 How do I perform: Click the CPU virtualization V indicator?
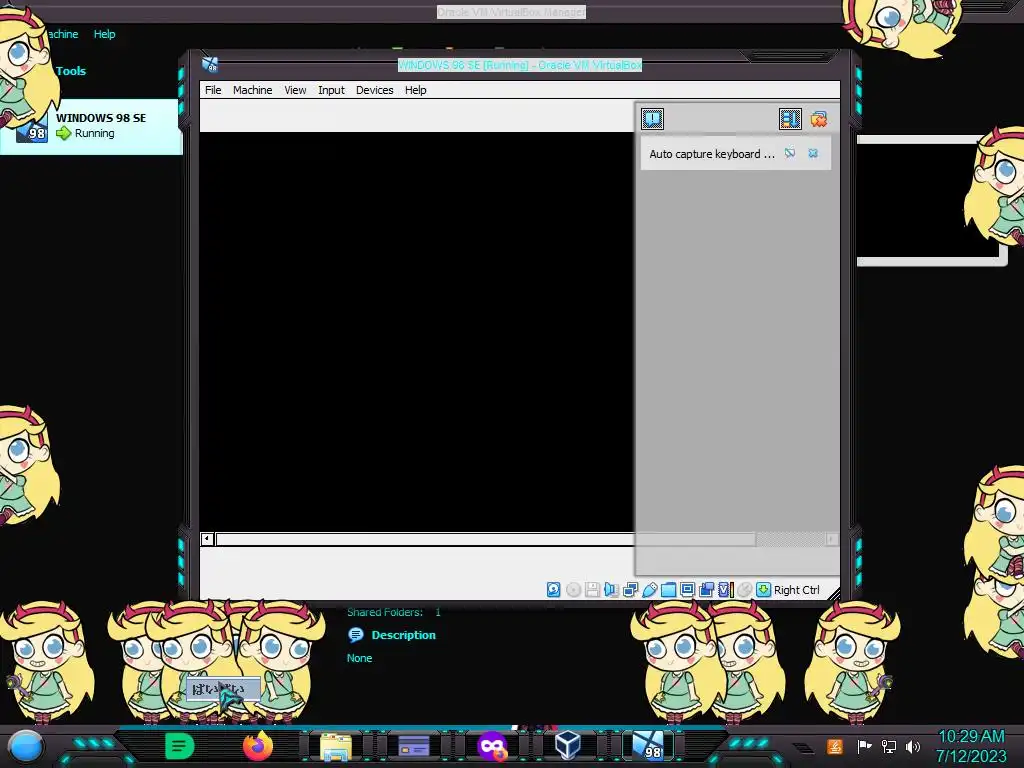(726, 590)
